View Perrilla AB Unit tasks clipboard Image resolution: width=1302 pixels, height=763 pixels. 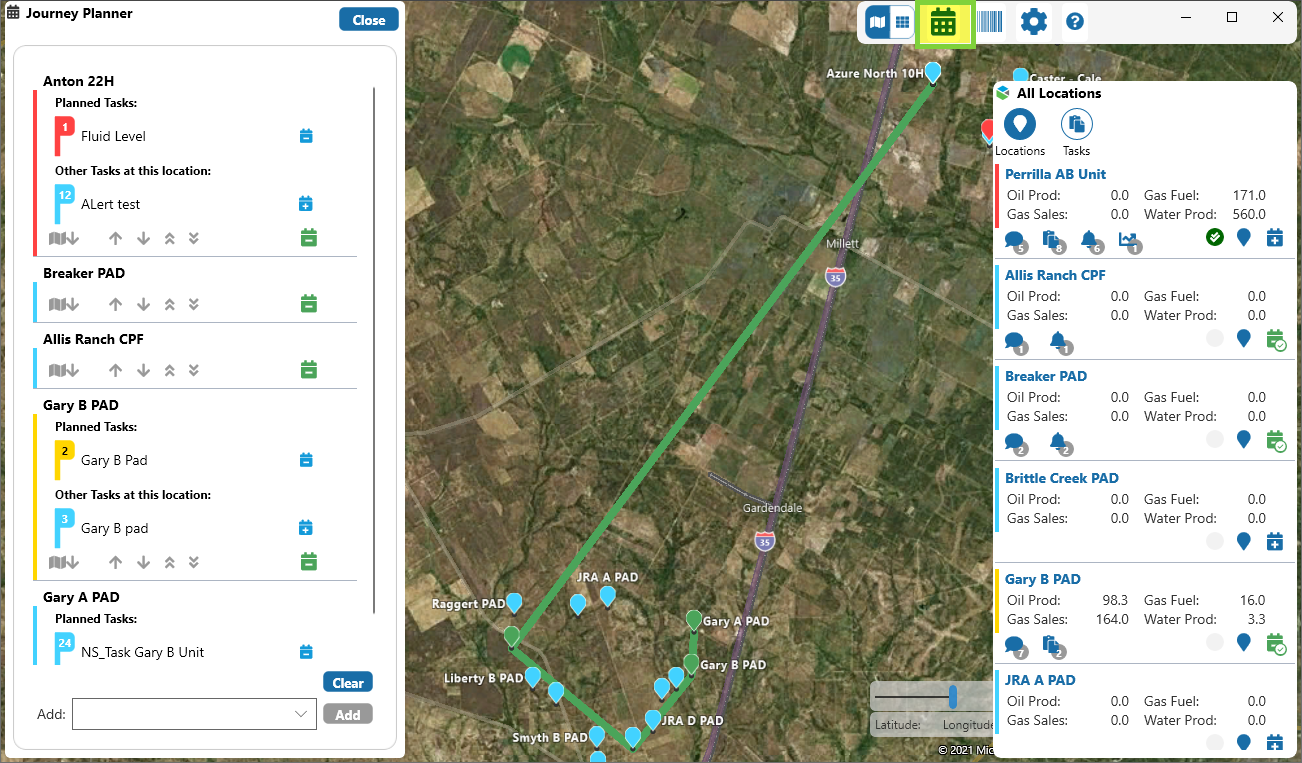[x=1053, y=240]
